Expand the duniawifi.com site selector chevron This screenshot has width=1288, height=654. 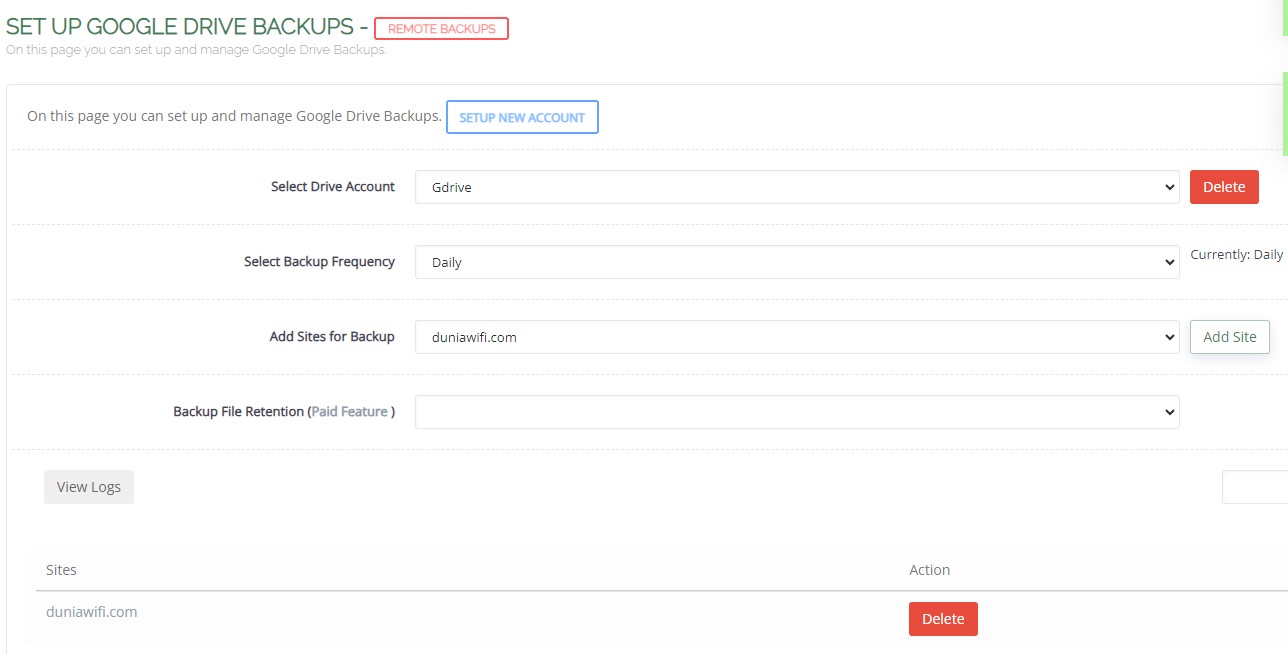coord(1168,337)
